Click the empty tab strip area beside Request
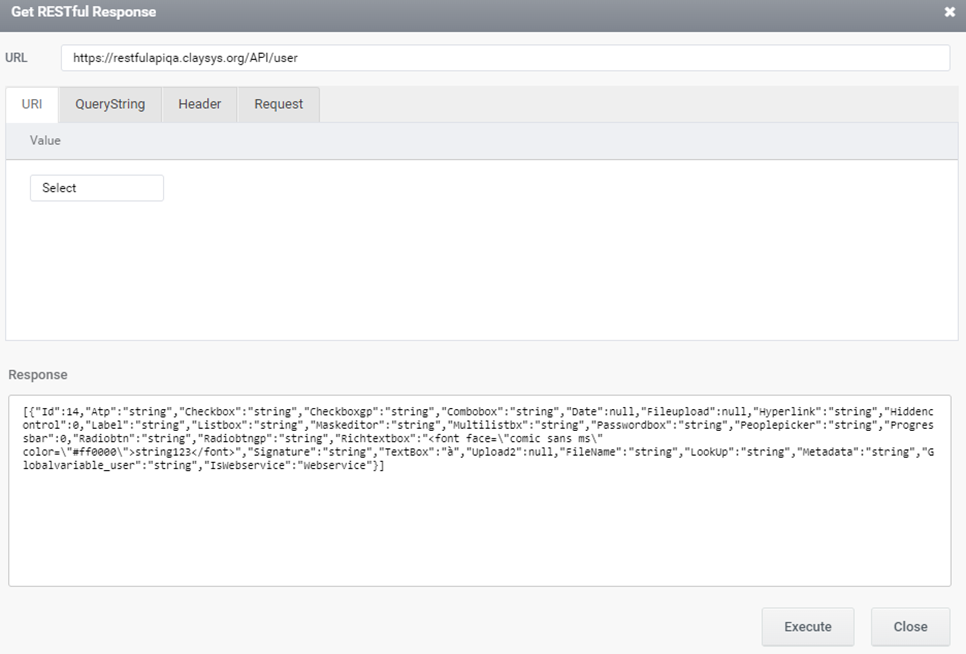966x654 pixels. pos(638,104)
